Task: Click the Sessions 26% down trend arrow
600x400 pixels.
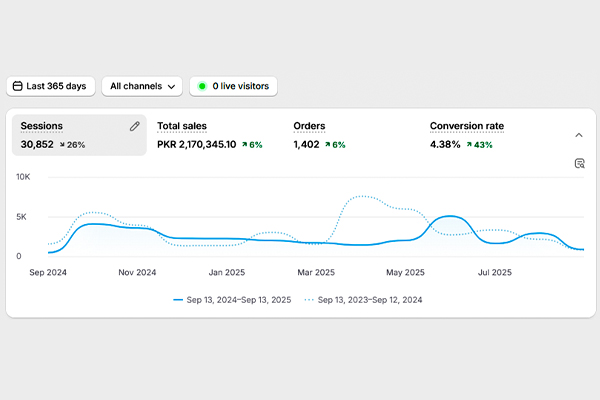Action: 60,145
